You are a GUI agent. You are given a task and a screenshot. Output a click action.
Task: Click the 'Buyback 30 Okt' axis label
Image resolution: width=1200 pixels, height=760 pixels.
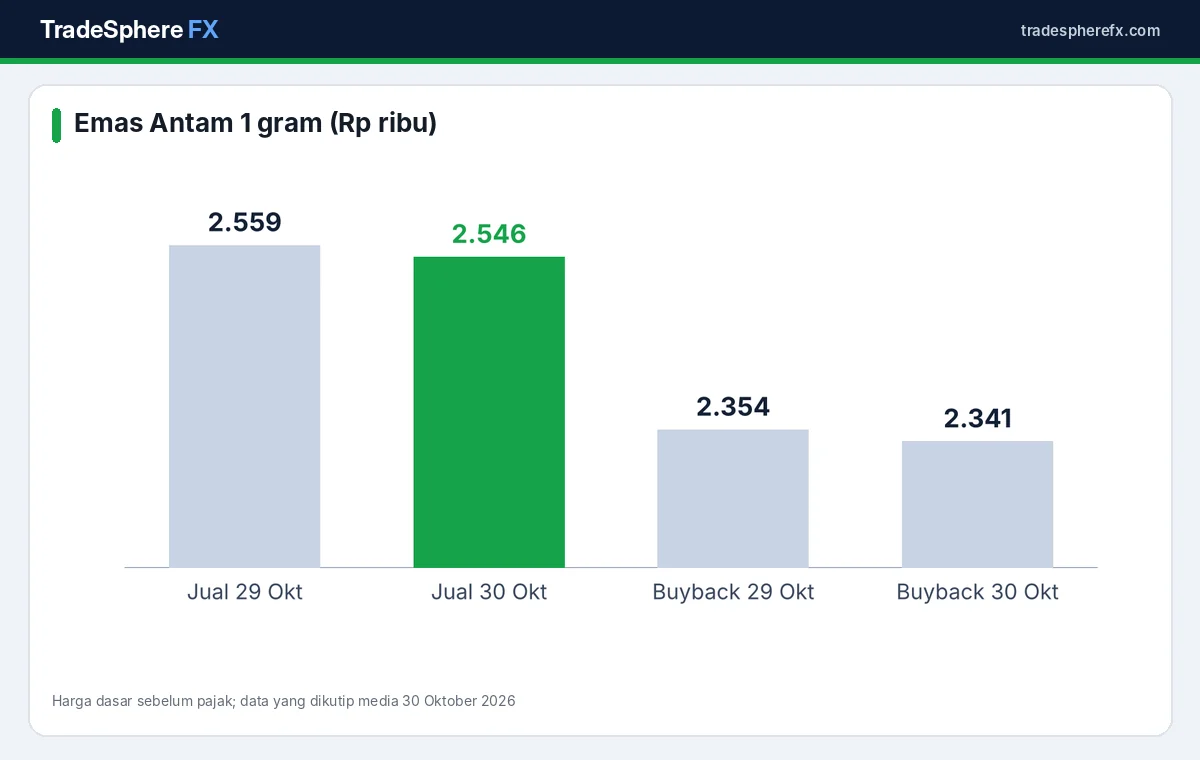(977, 592)
